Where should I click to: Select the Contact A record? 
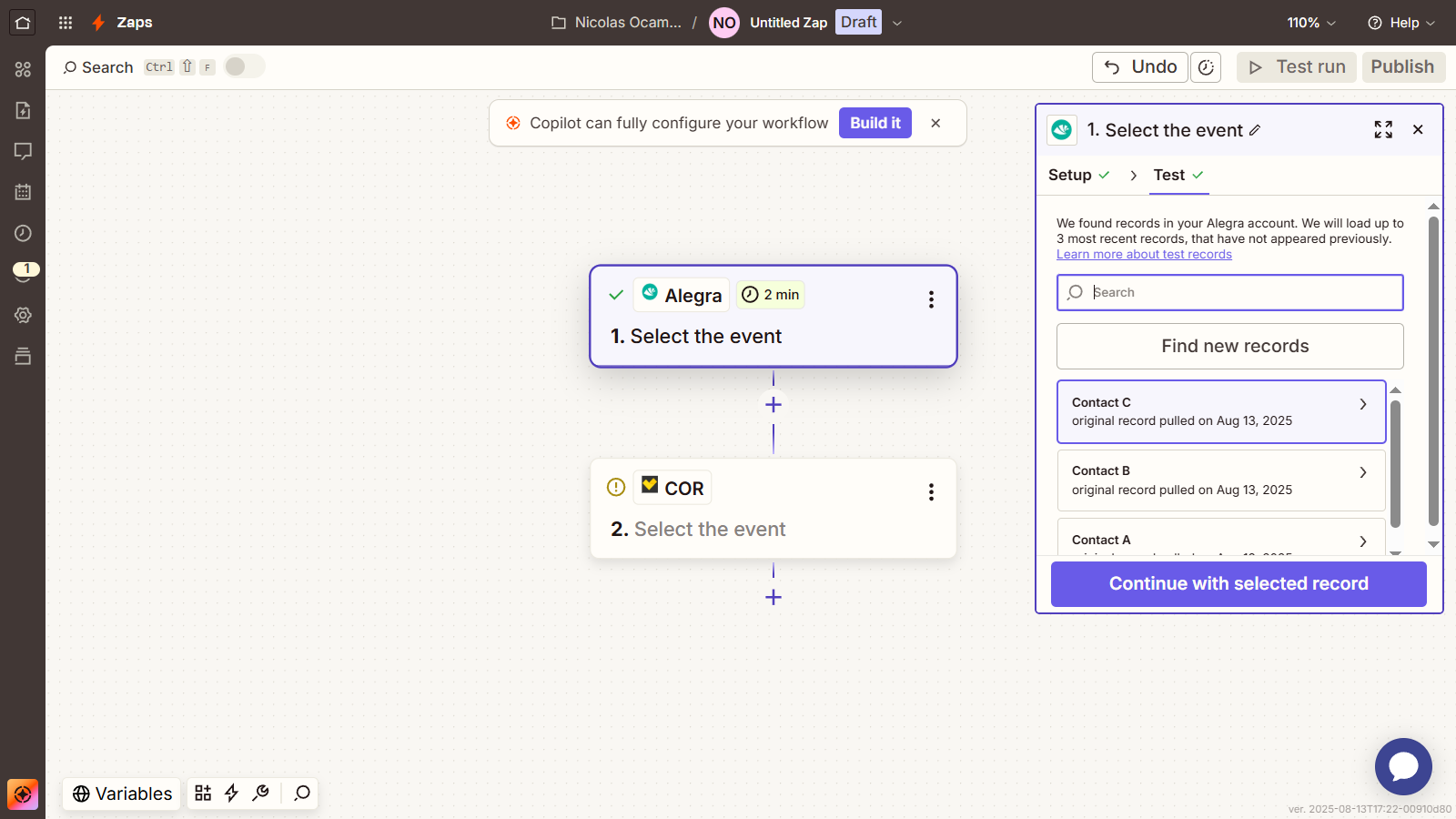point(1221,538)
